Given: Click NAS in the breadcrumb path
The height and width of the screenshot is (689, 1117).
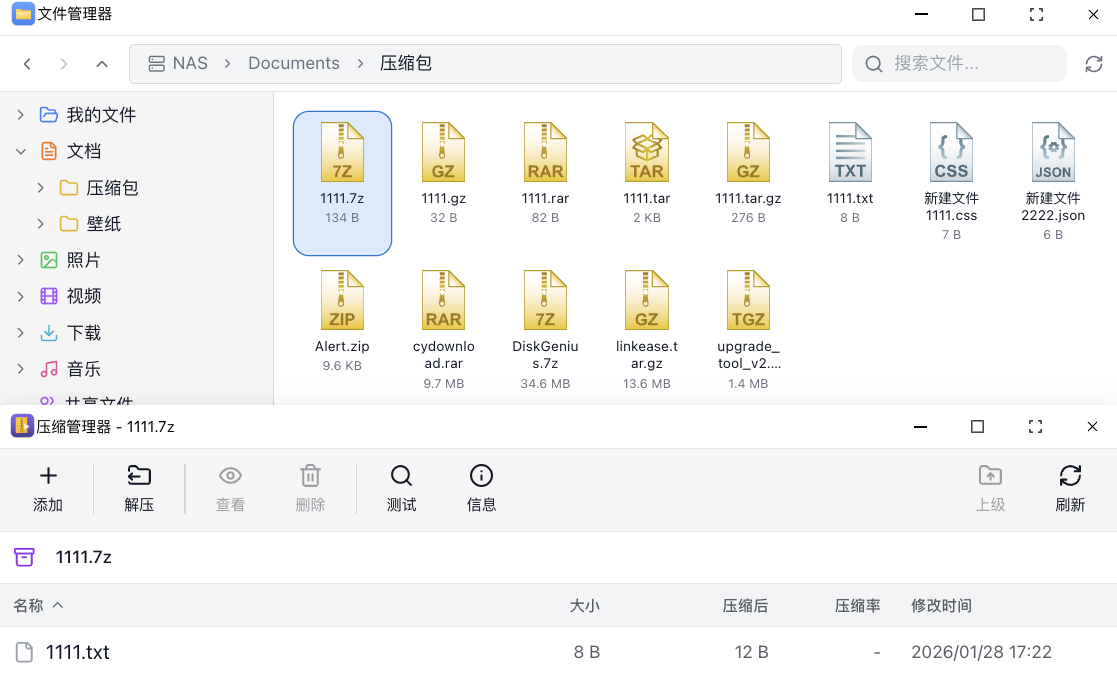Looking at the screenshot, I should click(189, 63).
